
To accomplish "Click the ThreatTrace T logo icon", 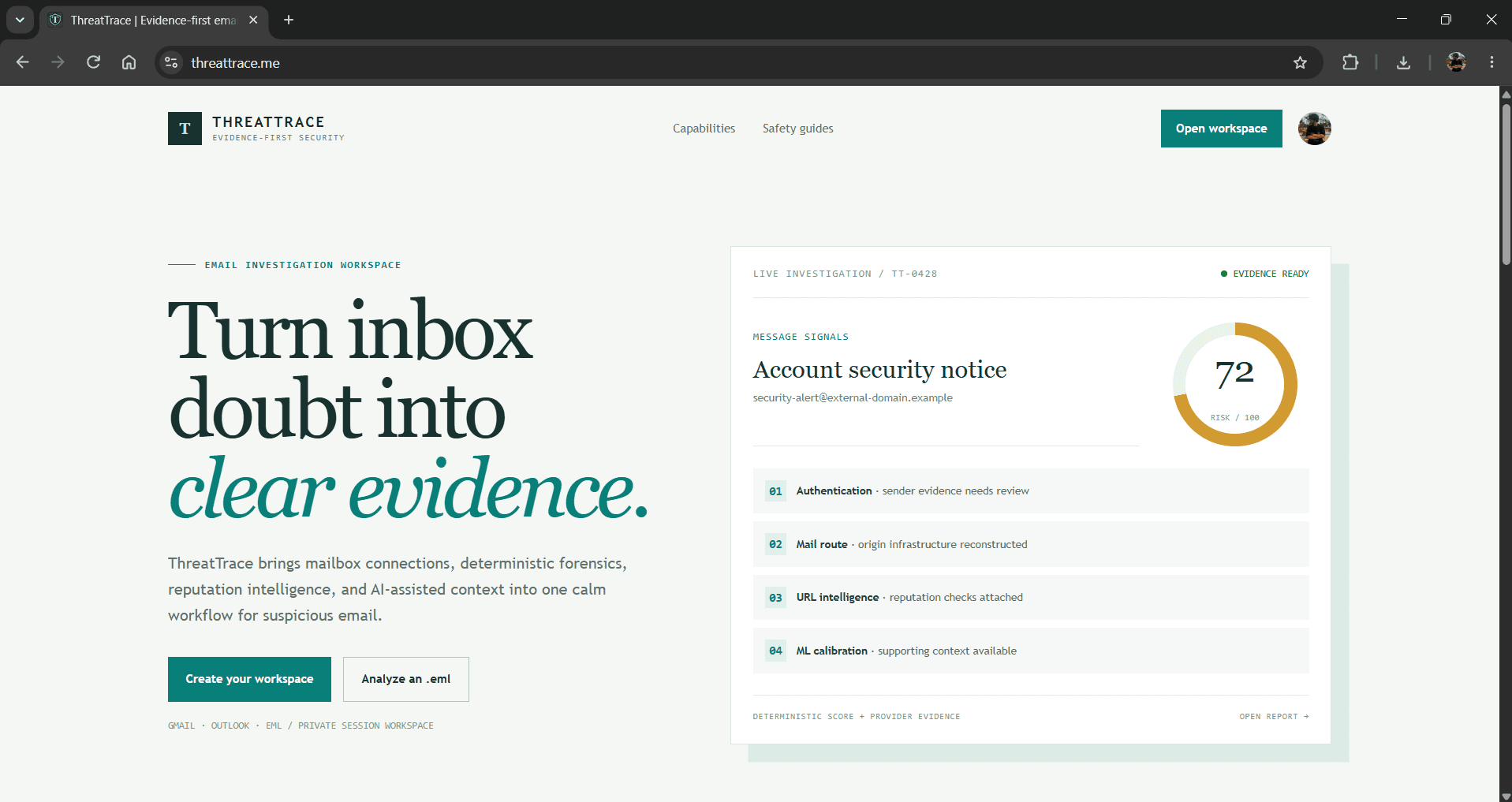I will coord(185,129).
